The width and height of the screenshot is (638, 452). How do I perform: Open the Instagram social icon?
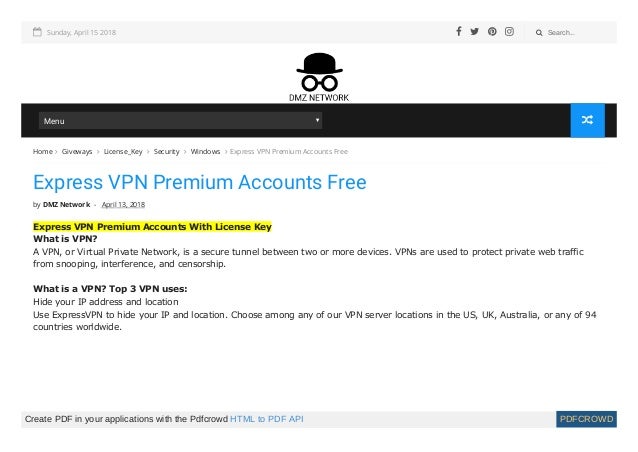click(509, 32)
